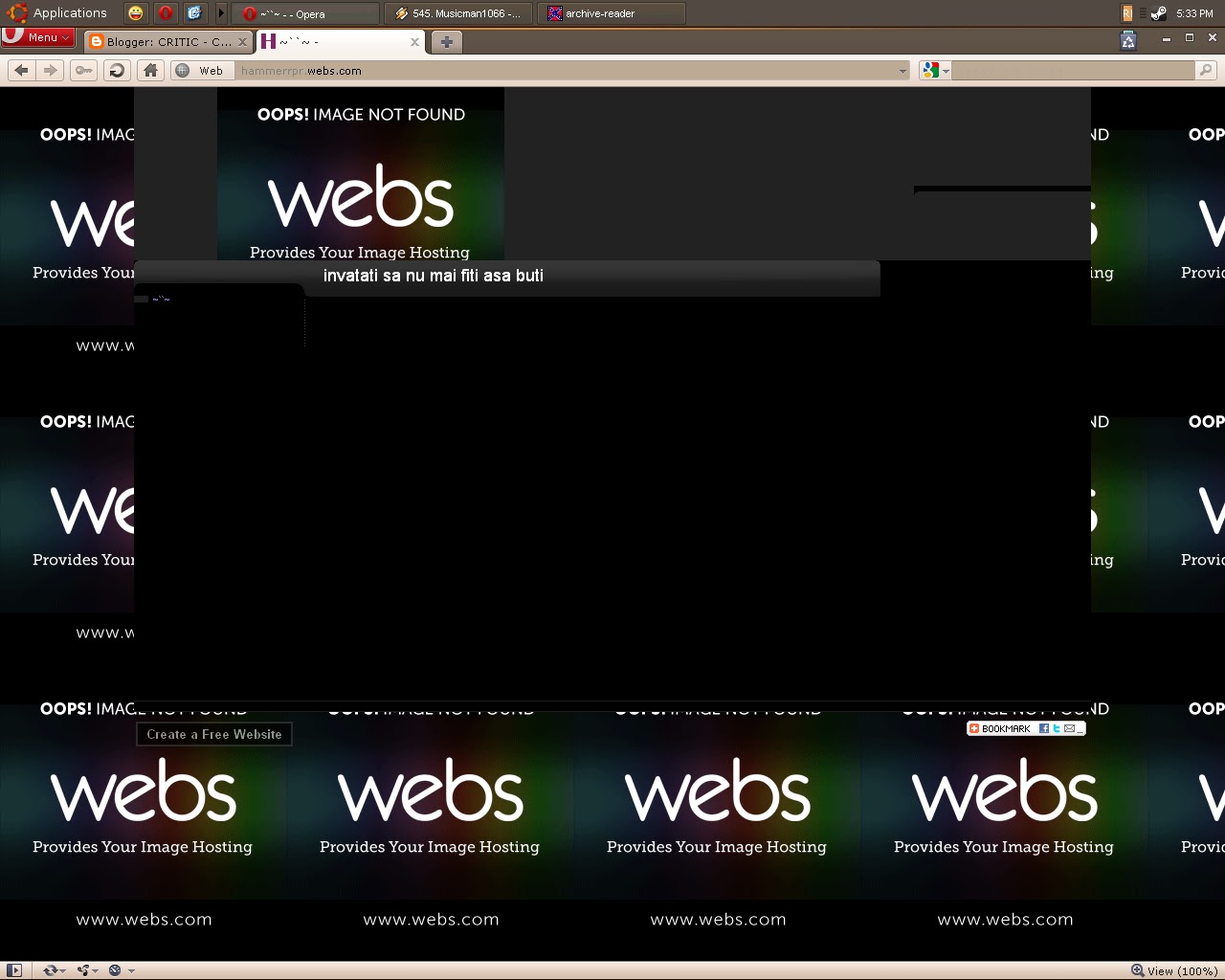1225x980 pixels.
Task: Click the top webs image placeholder
Action: coord(361,174)
